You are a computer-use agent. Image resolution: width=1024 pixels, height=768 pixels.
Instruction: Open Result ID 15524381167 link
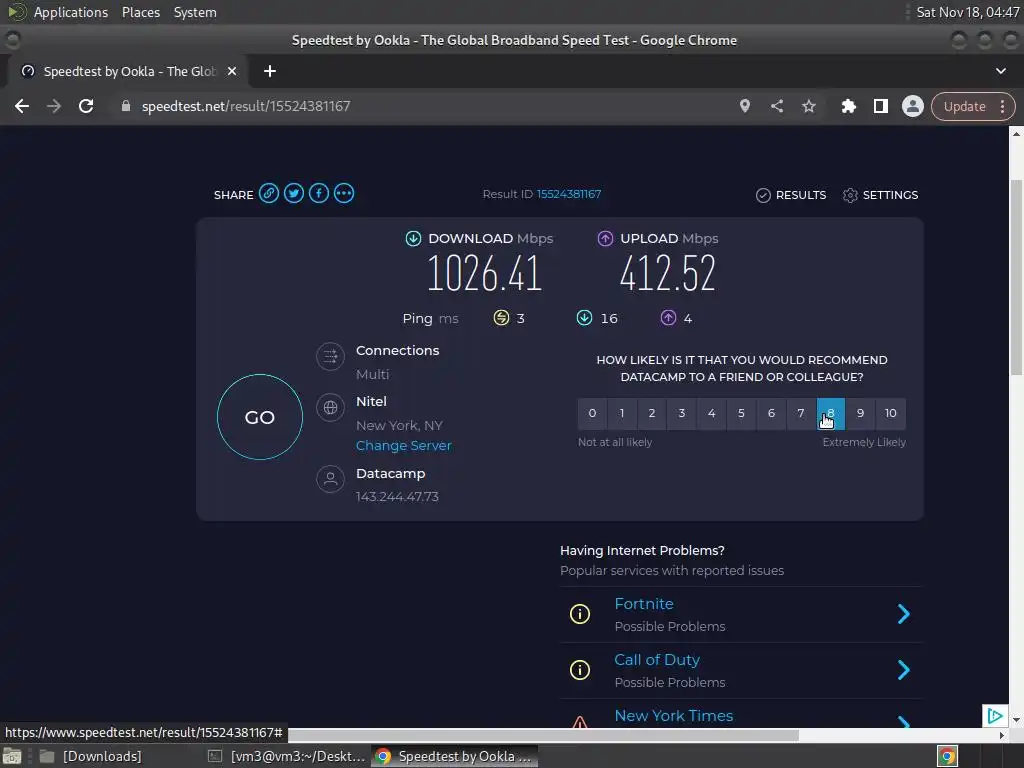(569, 194)
